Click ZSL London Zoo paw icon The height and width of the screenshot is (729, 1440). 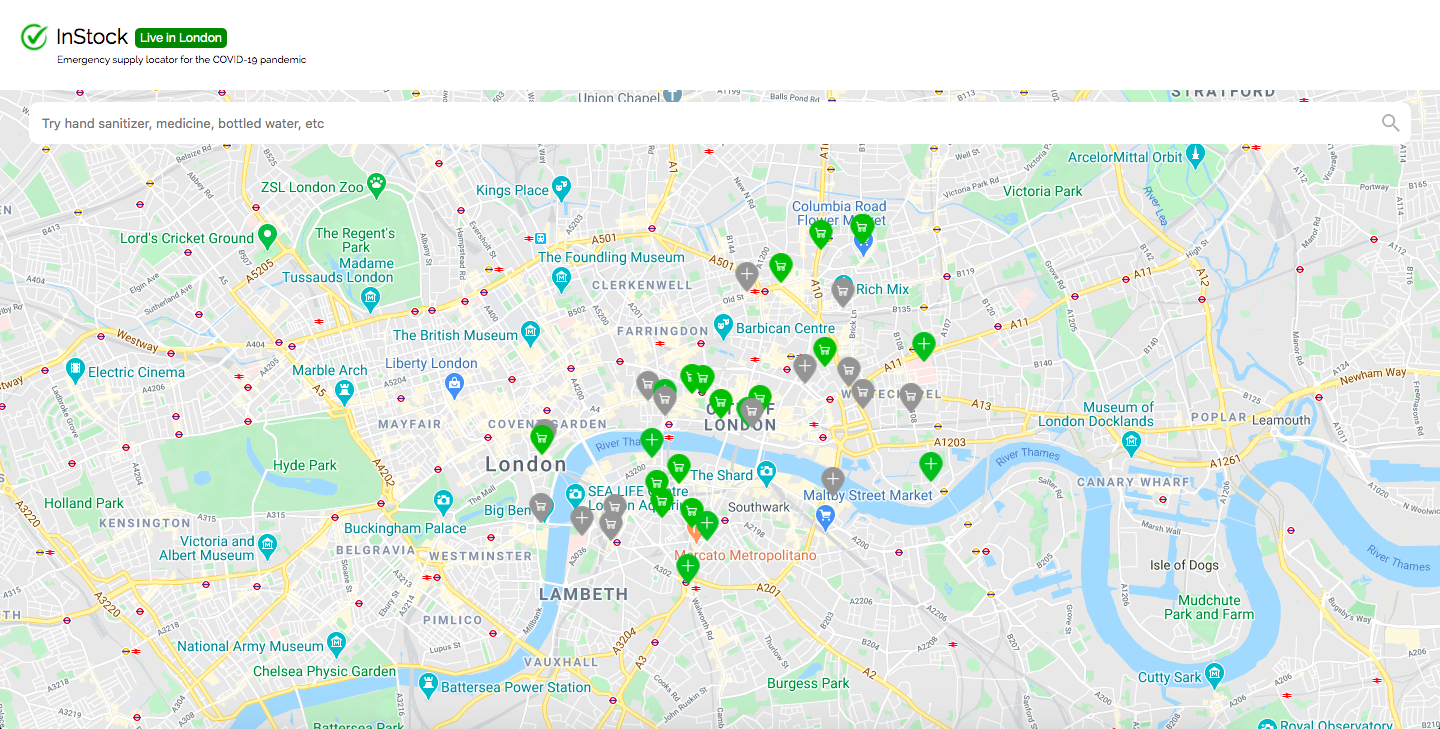click(x=377, y=184)
